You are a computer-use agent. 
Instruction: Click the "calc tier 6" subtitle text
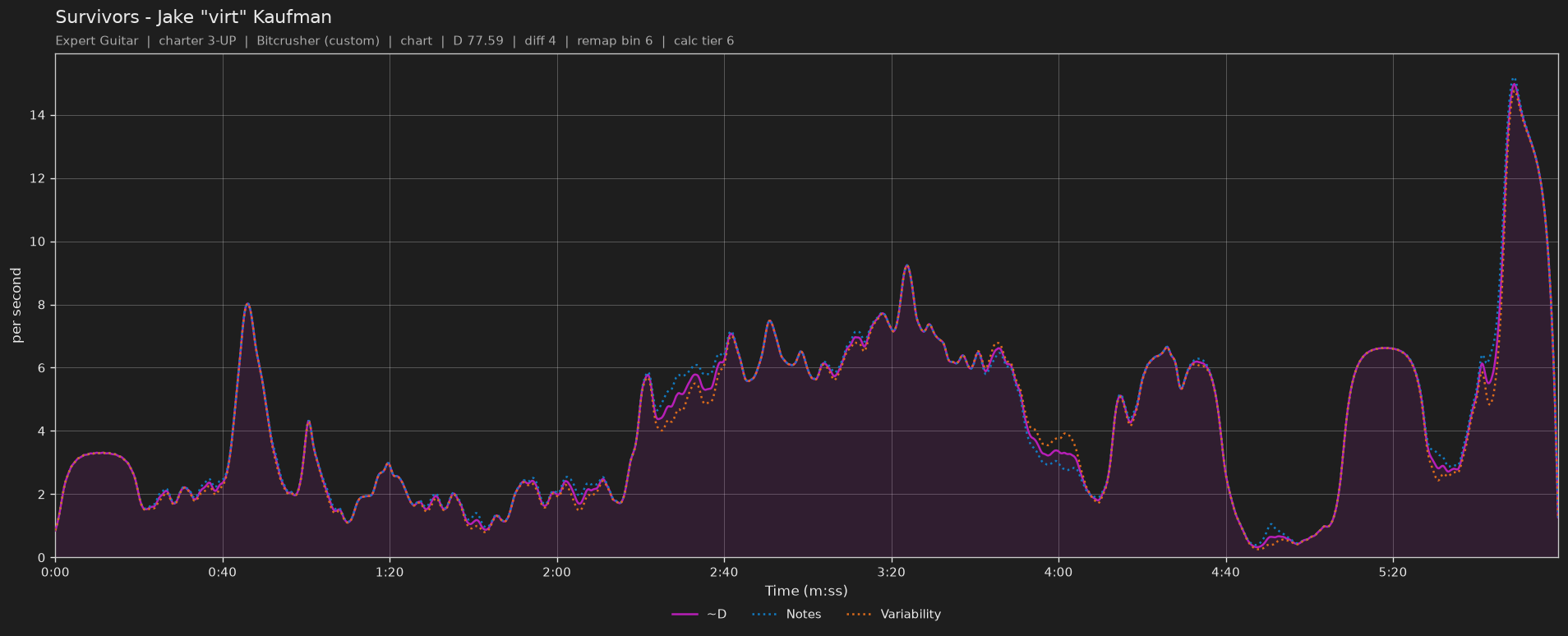point(703,41)
